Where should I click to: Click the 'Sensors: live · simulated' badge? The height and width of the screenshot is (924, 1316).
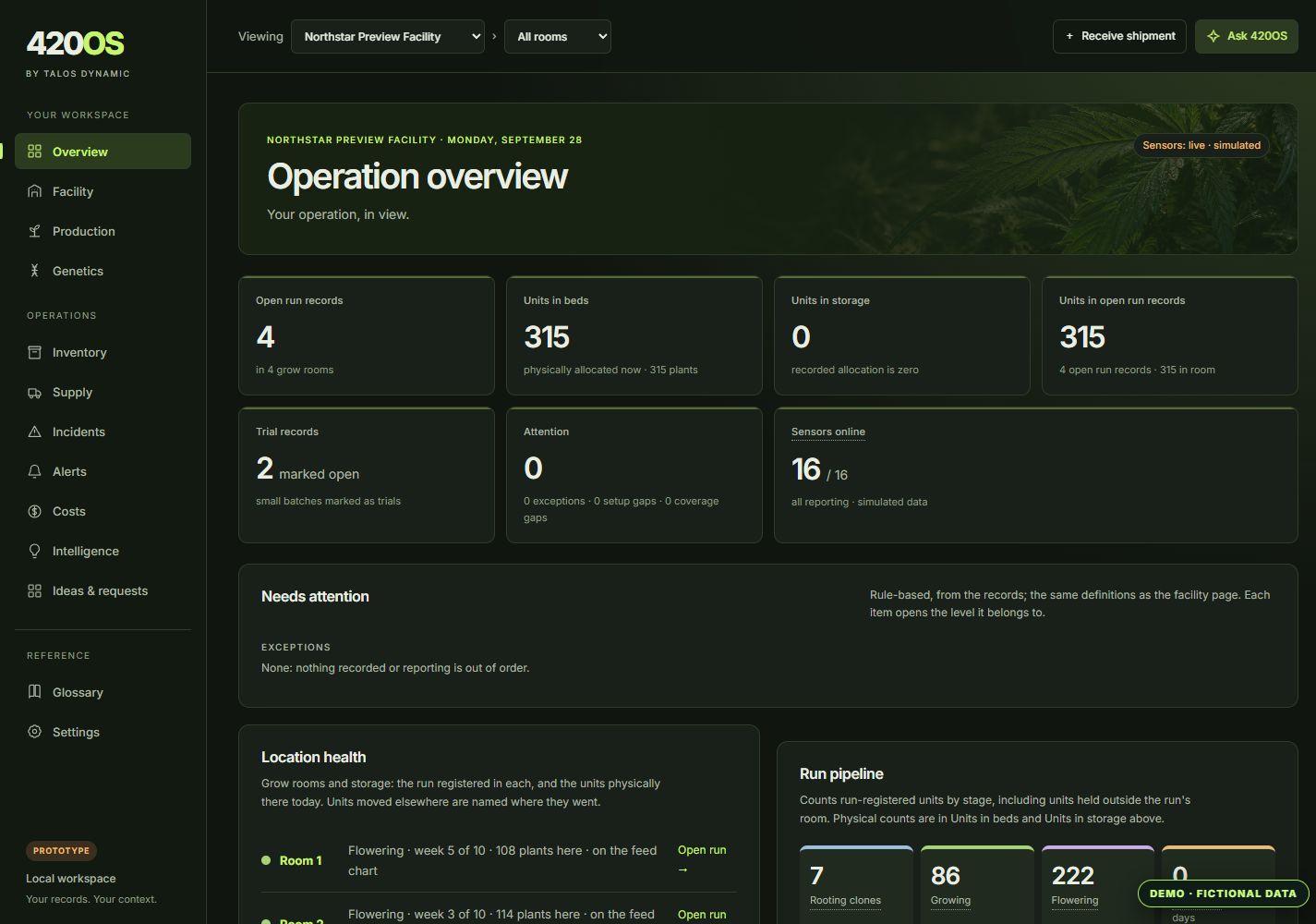(x=1201, y=145)
